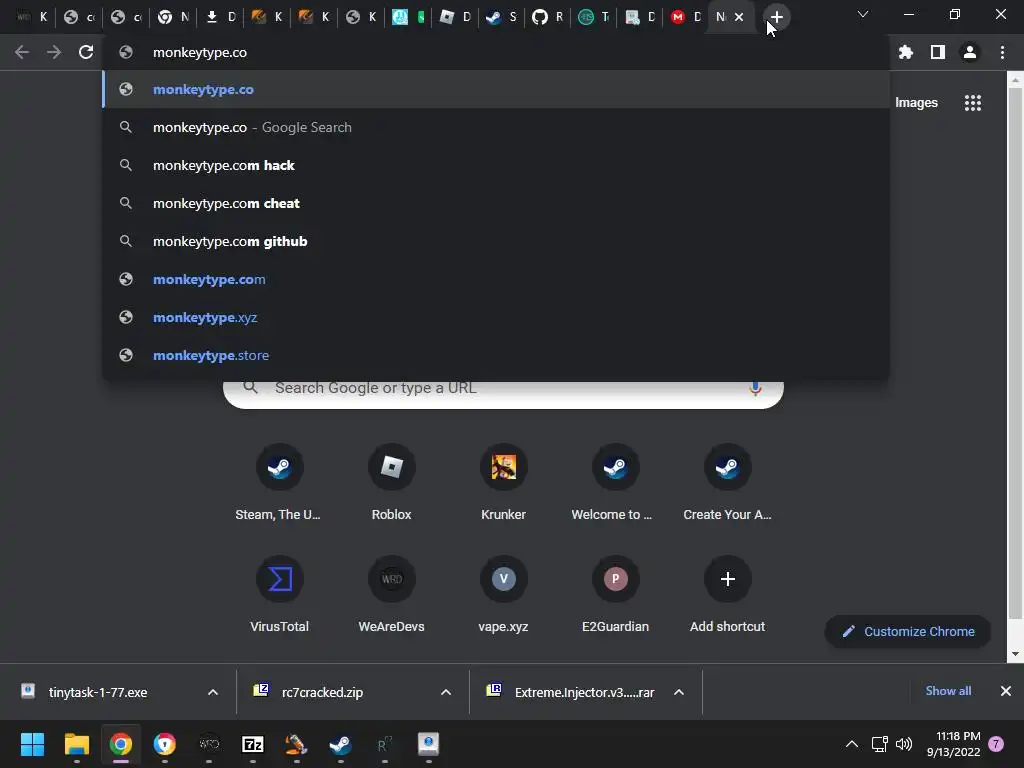The width and height of the screenshot is (1024, 768).
Task: Open the Krunker shortcut
Action: coord(504,482)
